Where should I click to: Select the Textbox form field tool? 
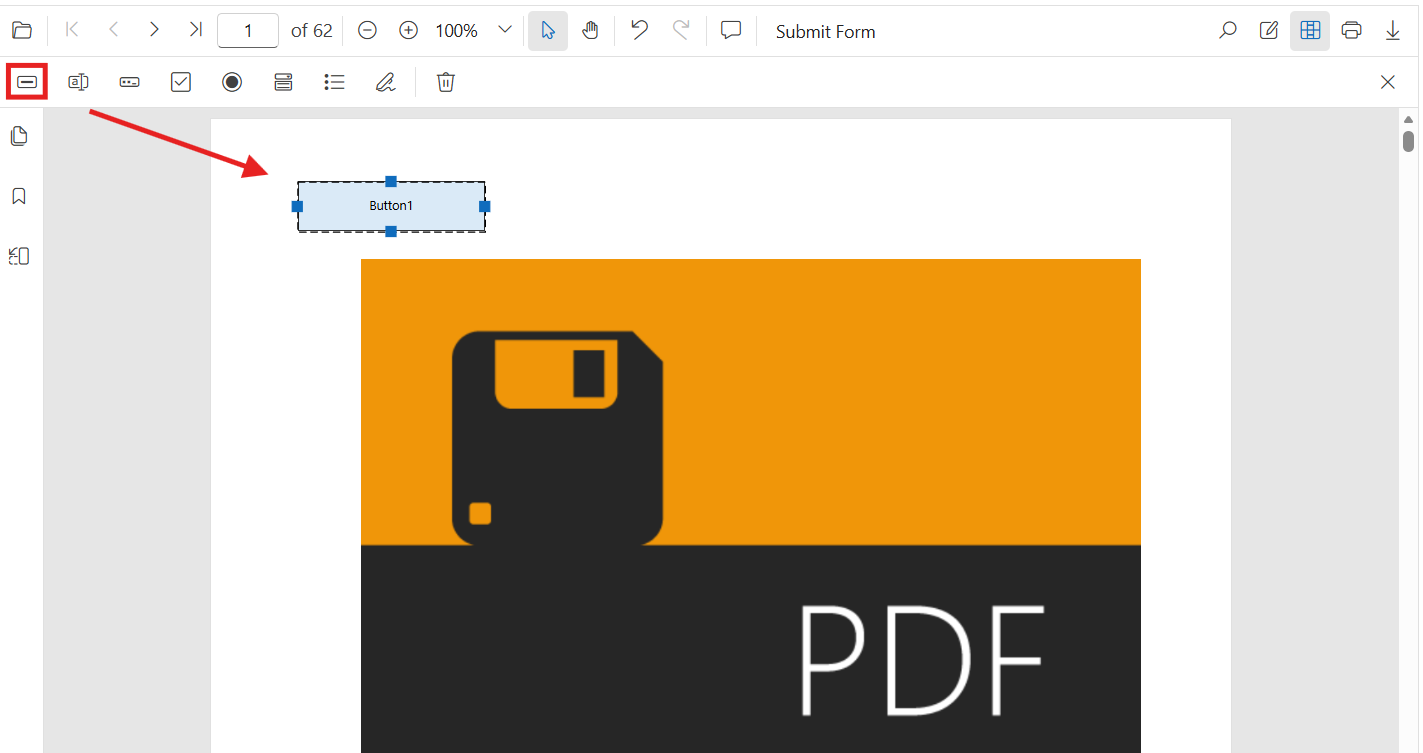78,82
